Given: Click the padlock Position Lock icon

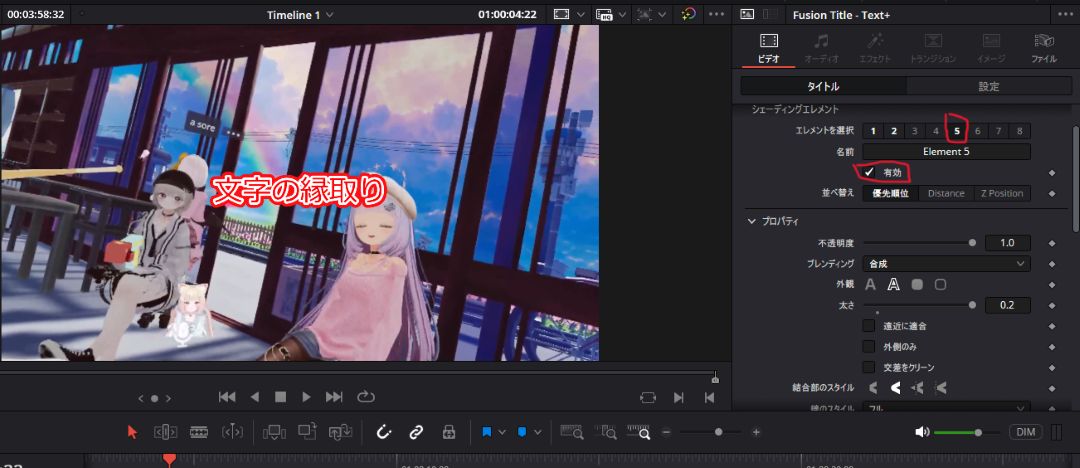Looking at the screenshot, I should click(449, 432).
